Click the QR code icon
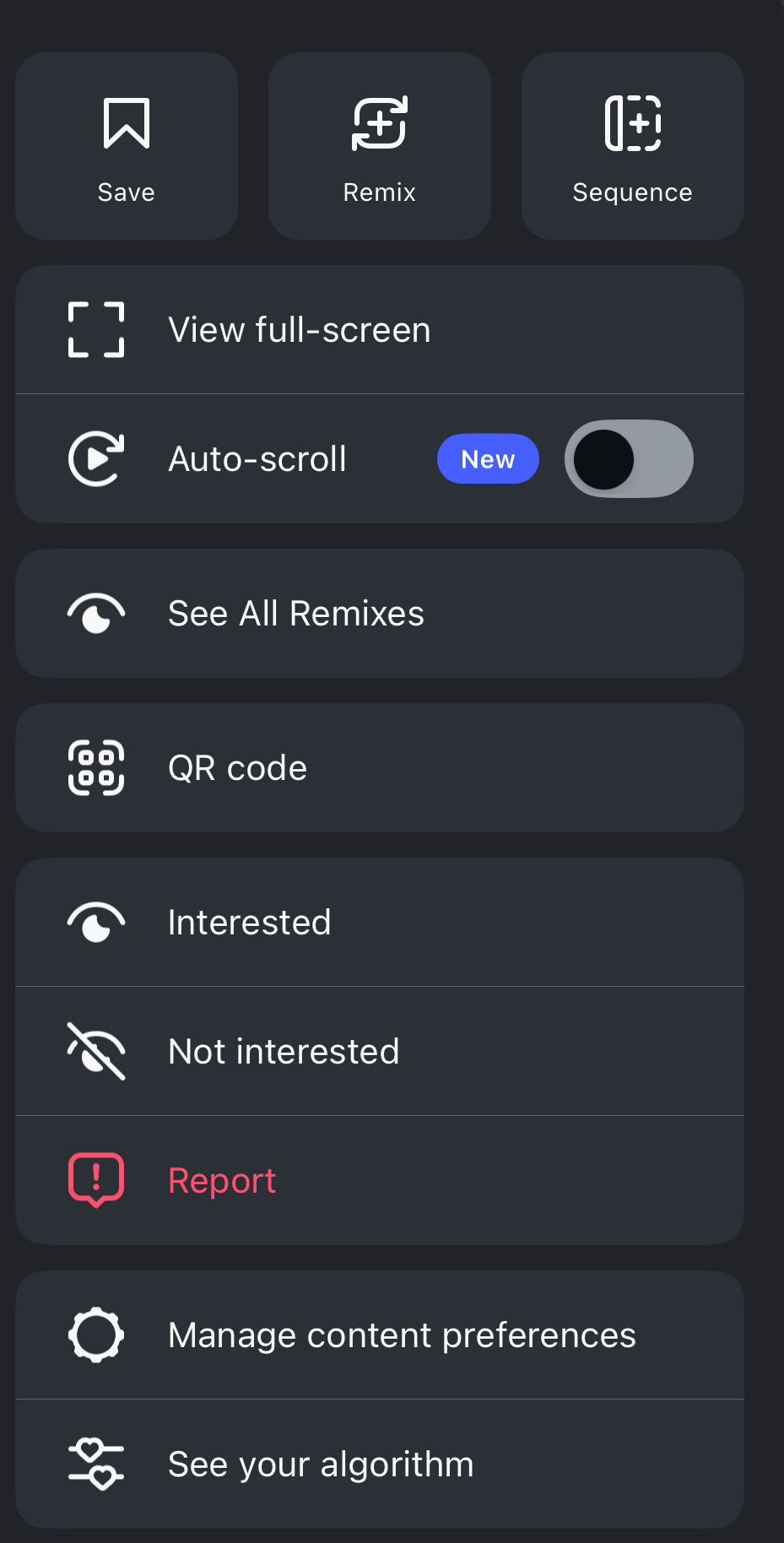 coord(96,768)
